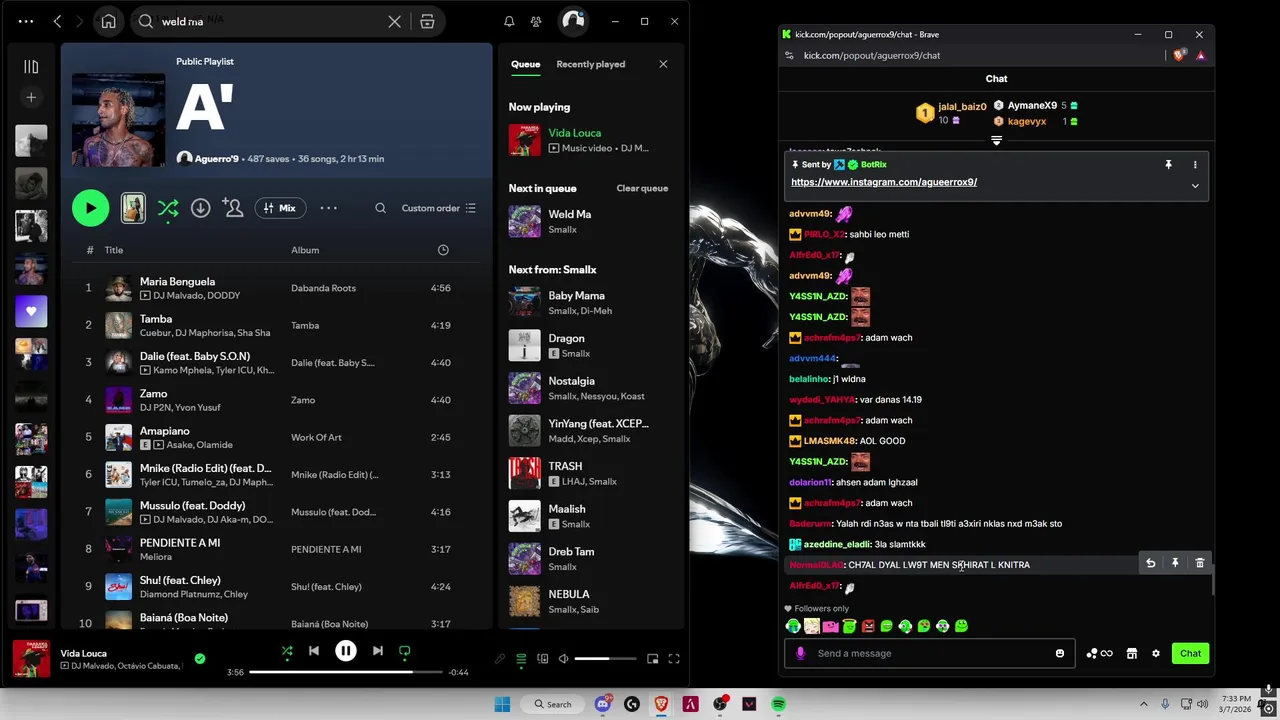Open pinned message more options

1195,164
